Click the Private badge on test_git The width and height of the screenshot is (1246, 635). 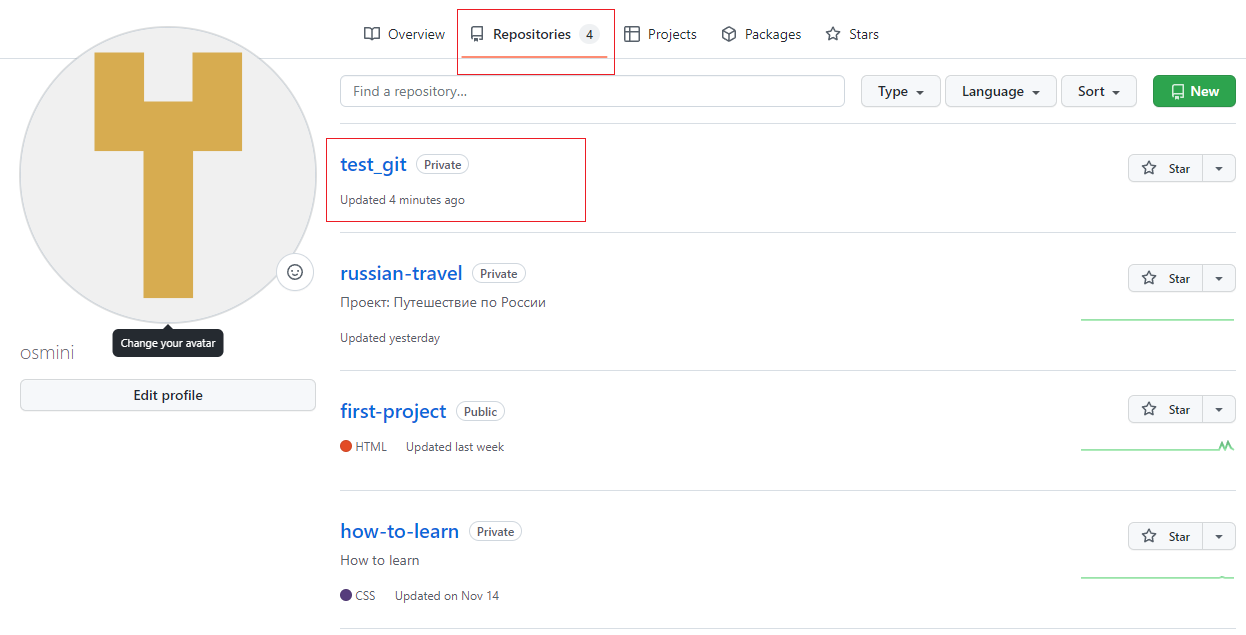(x=442, y=165)
